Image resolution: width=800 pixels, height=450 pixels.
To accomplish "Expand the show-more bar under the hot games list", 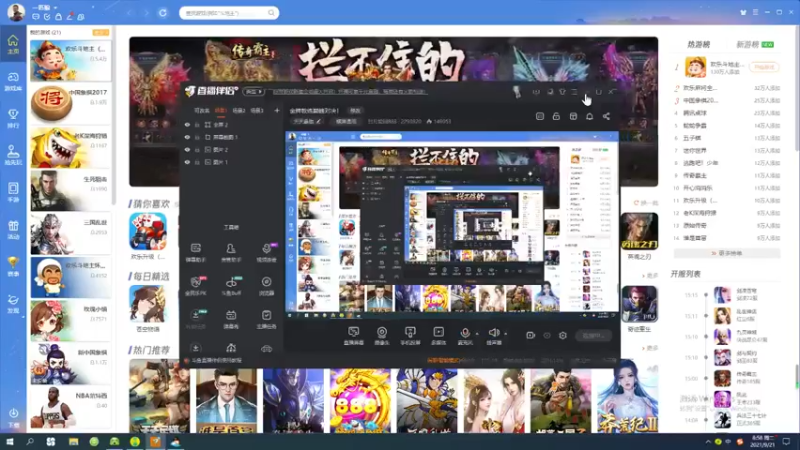I will (x=727, y=253).
